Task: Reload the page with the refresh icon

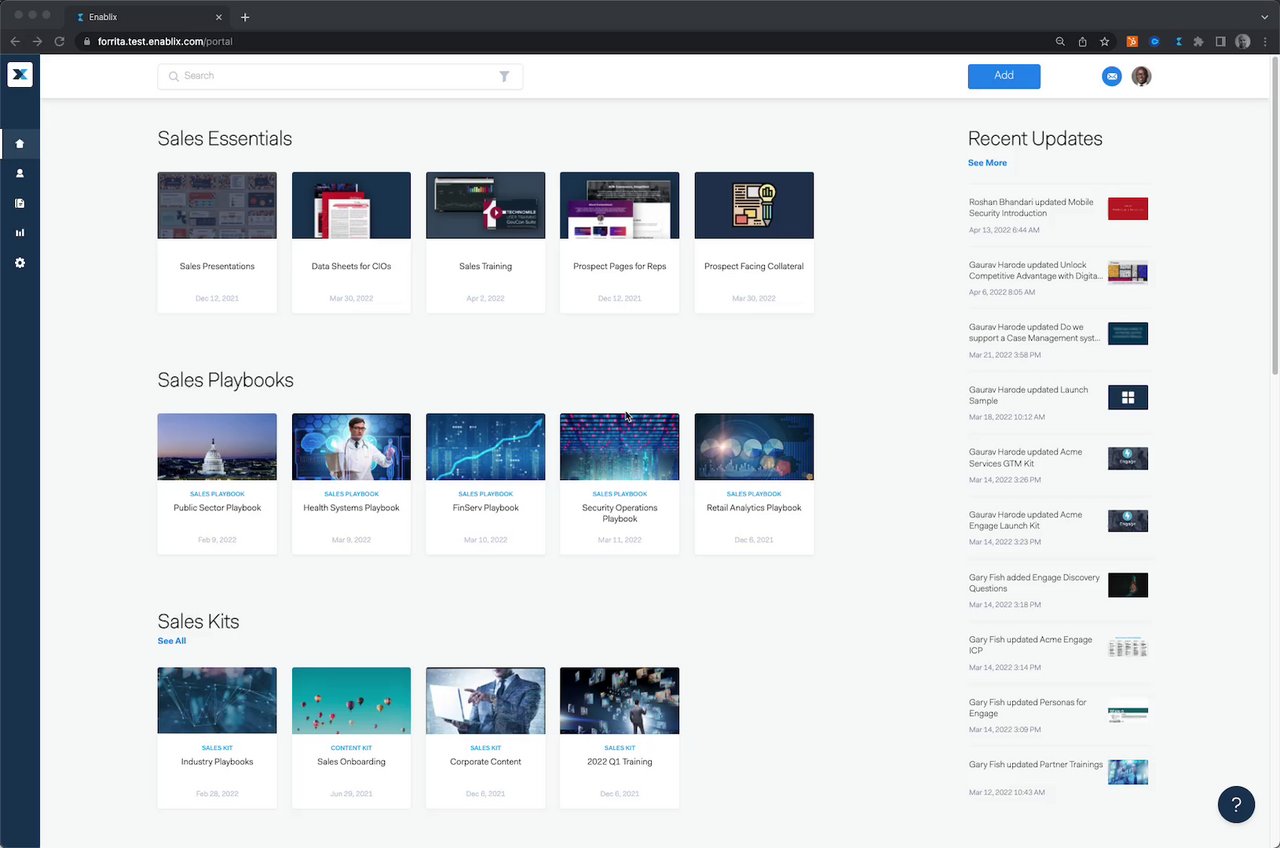Action: (x=60, y=41)
